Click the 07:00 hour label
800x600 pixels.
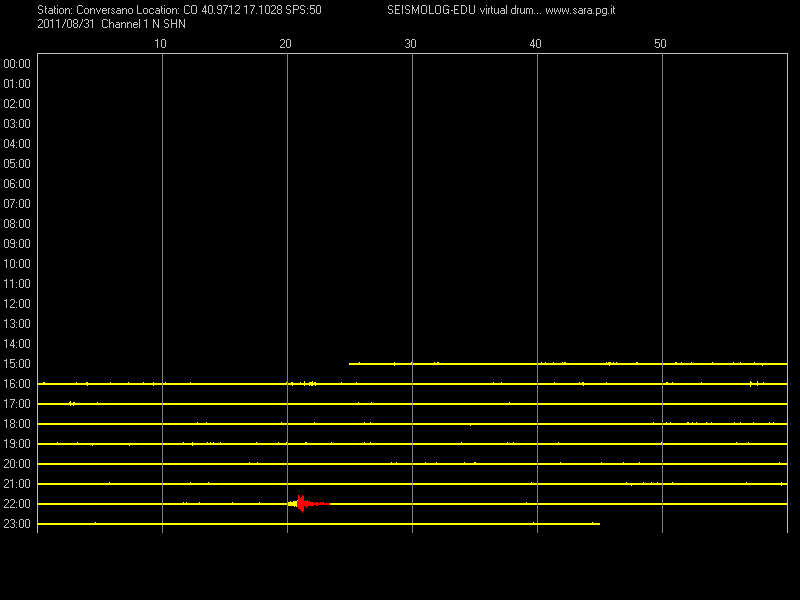pos(17,204)
